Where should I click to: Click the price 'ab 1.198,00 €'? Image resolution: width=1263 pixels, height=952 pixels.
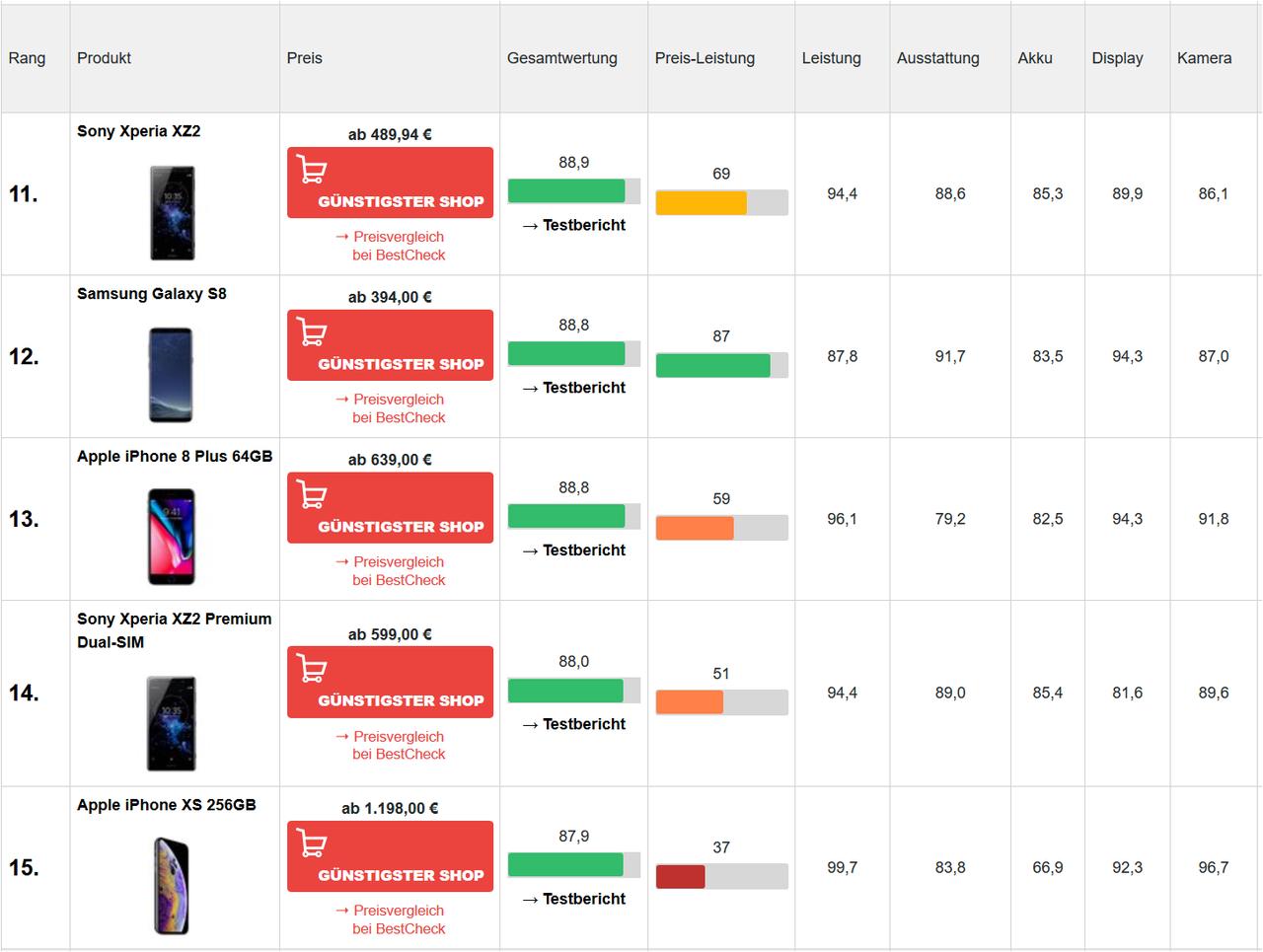pos(390,809)
